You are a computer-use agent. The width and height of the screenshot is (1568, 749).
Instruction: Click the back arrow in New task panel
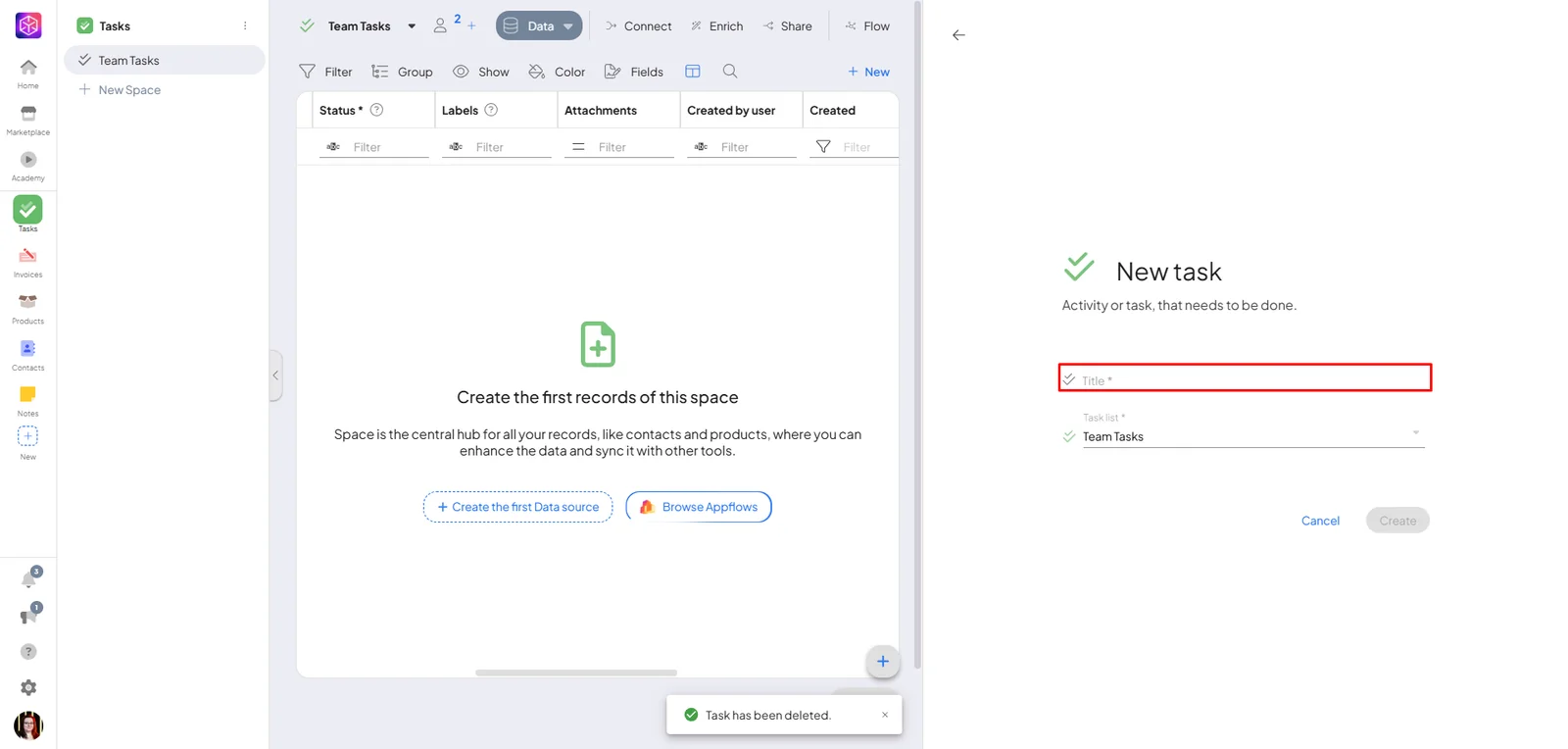(x=958, y=35)
